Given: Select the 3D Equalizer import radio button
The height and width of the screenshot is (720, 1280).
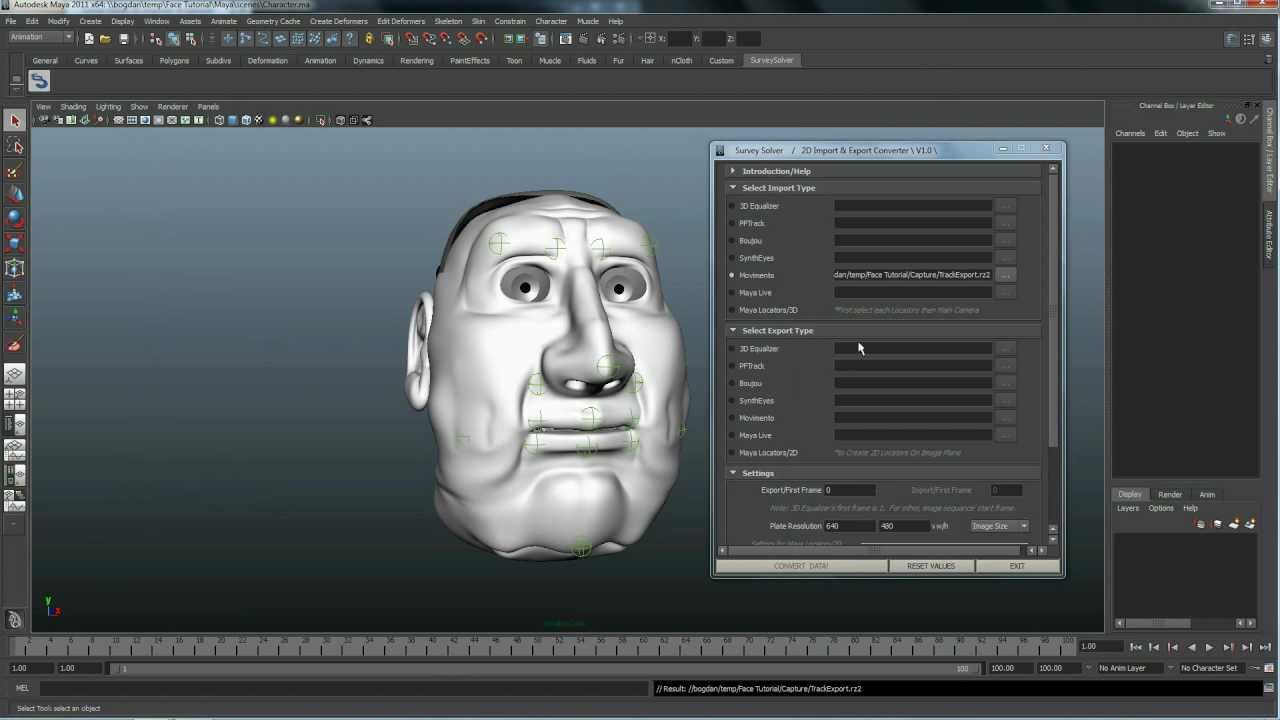Looking at the screenshot, I should [732, 206].
